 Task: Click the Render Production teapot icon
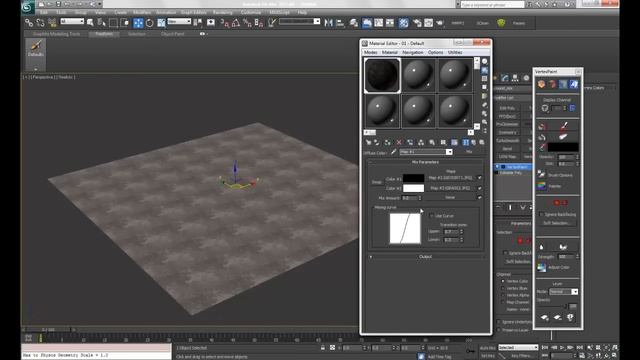[x=440, y=23]
